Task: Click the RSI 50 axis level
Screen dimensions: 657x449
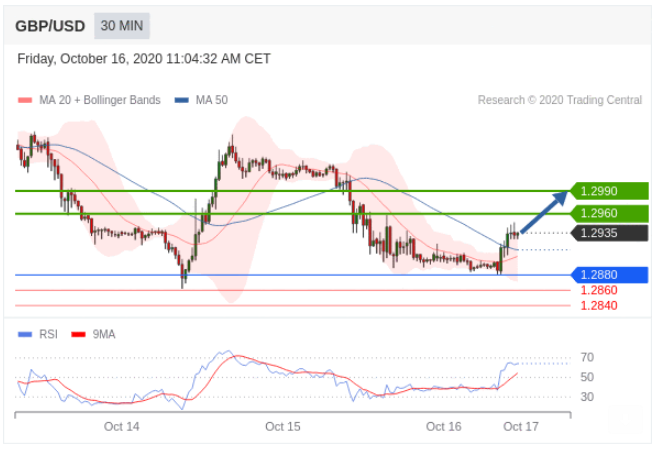Action: (587, 377)
